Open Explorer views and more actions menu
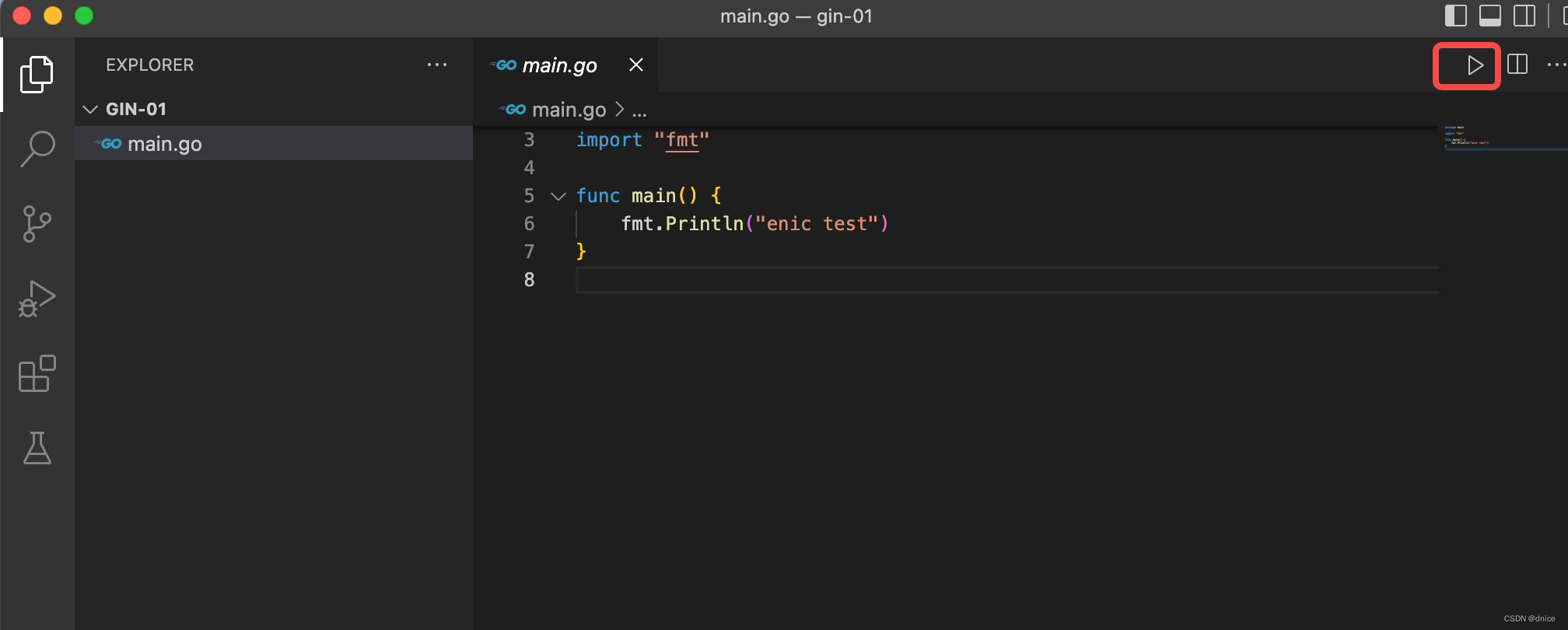Image resolution: width=1568 pixels, height=630 pixels. coord(437,65)
